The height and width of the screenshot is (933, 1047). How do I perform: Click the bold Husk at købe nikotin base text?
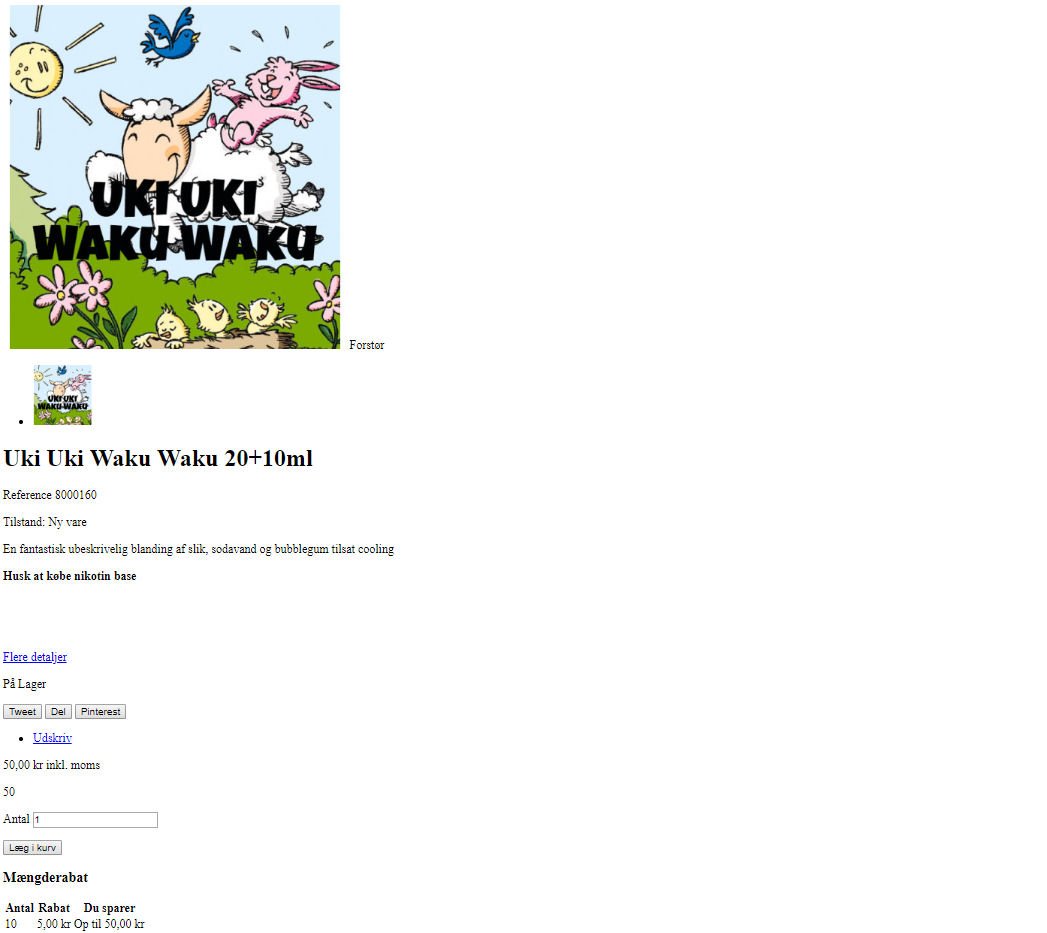click(x=69, y=576)
